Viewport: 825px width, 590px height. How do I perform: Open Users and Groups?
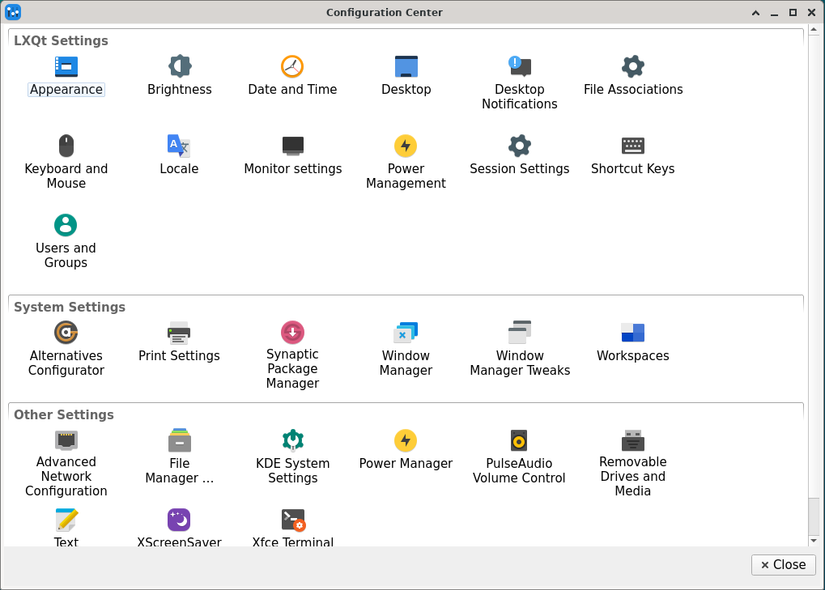click(66, 226)
